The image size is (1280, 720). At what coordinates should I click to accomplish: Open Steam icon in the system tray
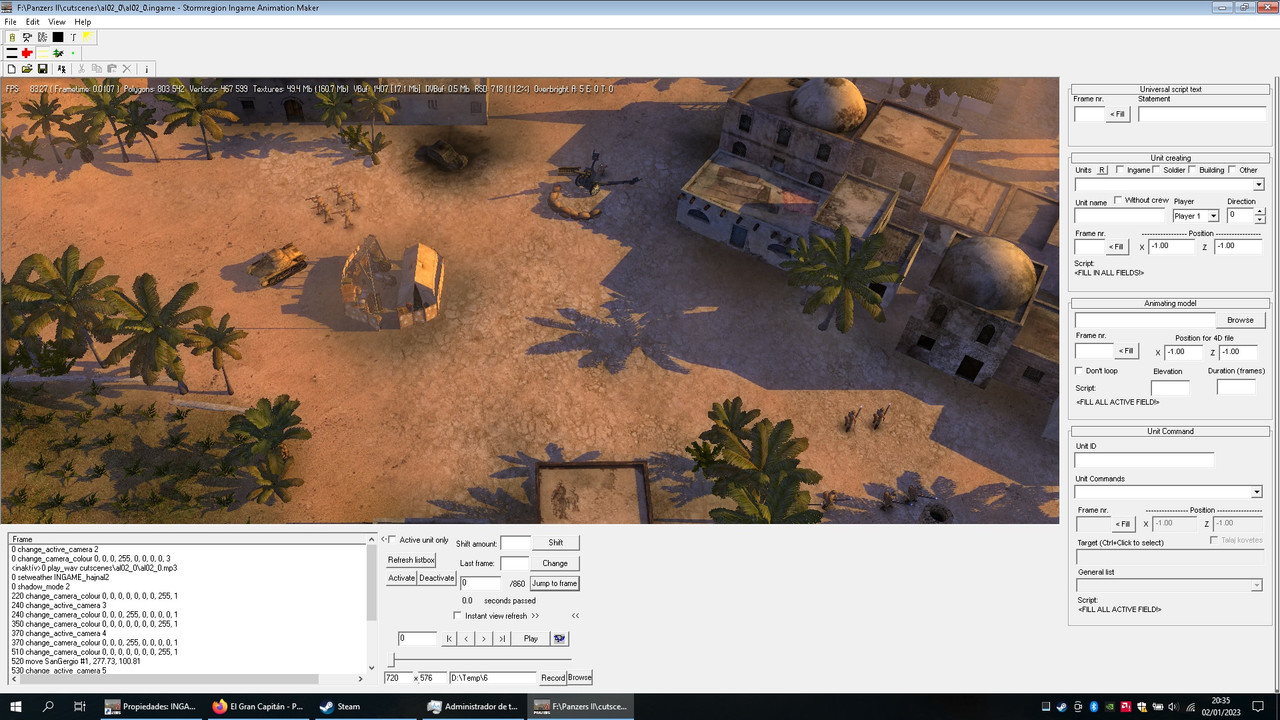pyautogui.click(x=1061, y=707)
